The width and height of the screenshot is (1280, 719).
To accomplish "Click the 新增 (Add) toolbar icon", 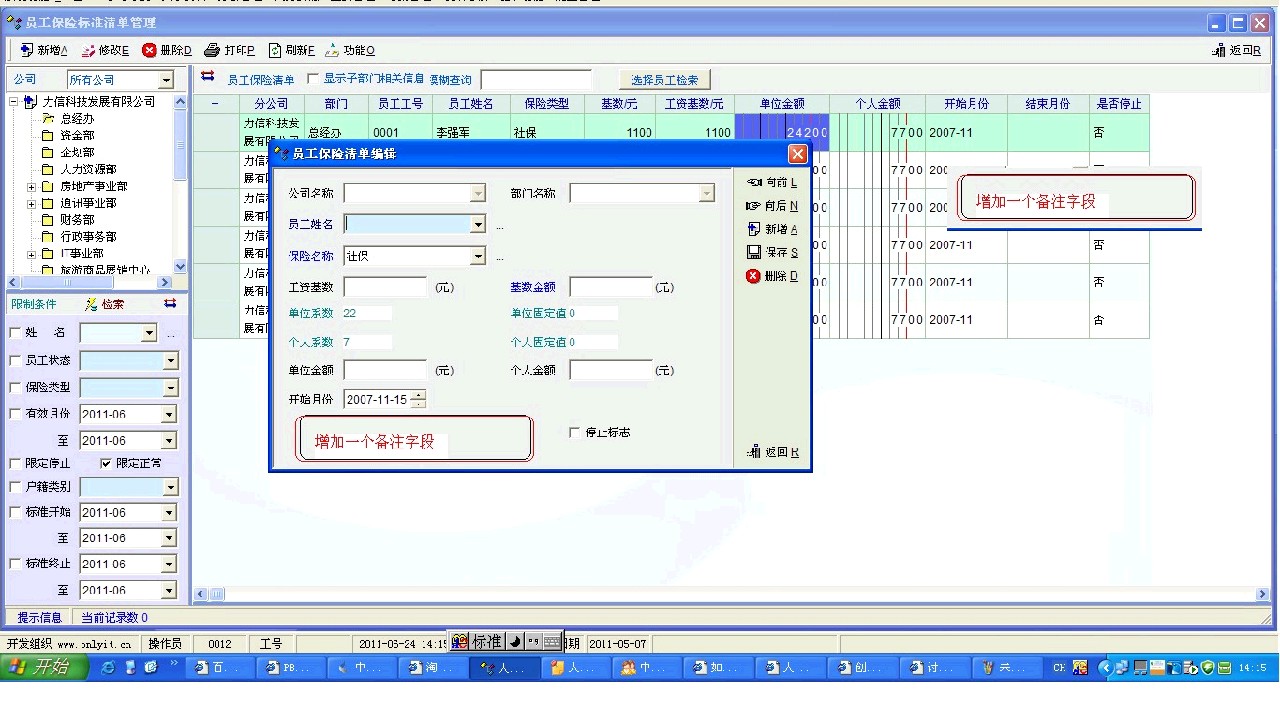I will point(27,50).
